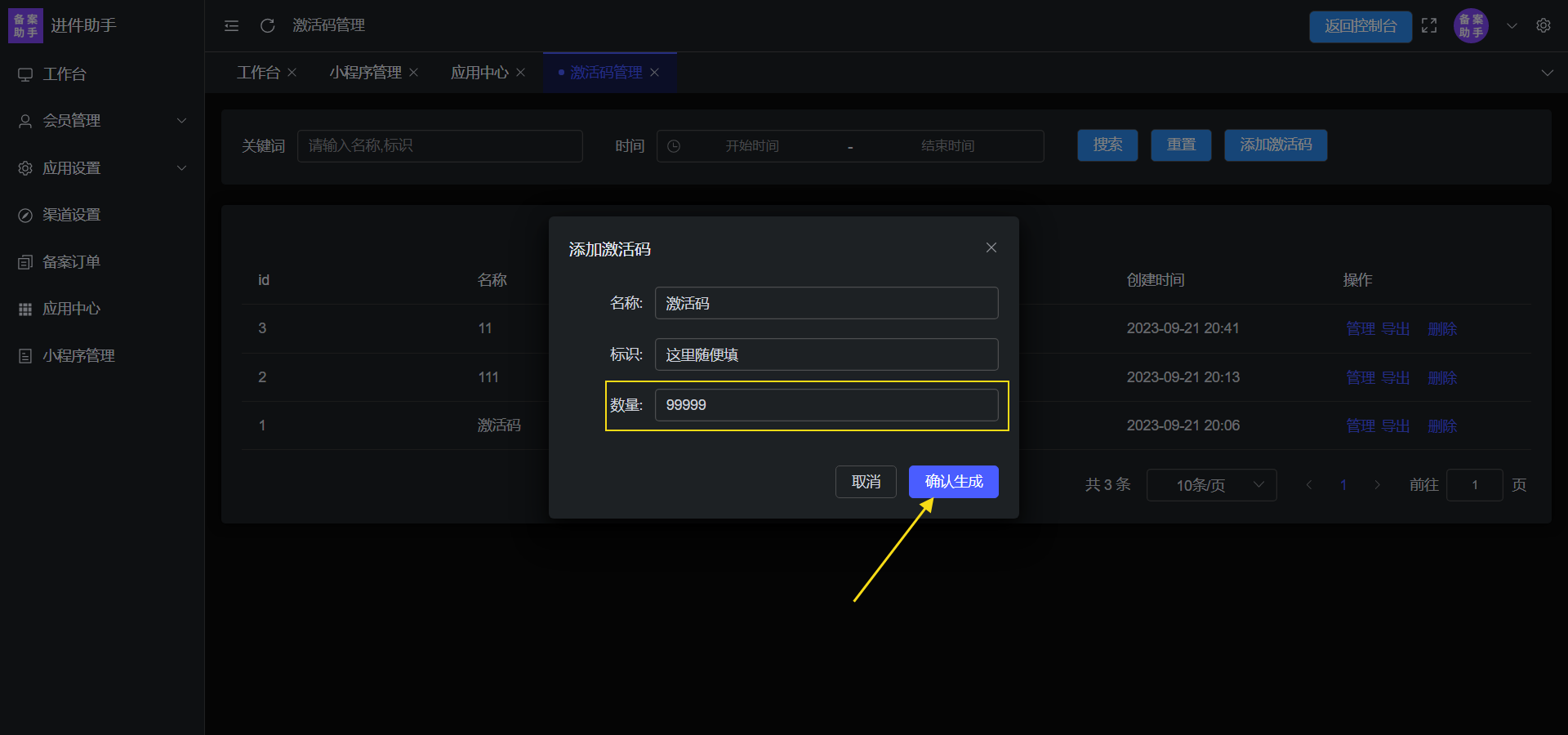Open the tabs overflow dropdown chevron
The image size is (1568, 735).
pos(1547,73)
